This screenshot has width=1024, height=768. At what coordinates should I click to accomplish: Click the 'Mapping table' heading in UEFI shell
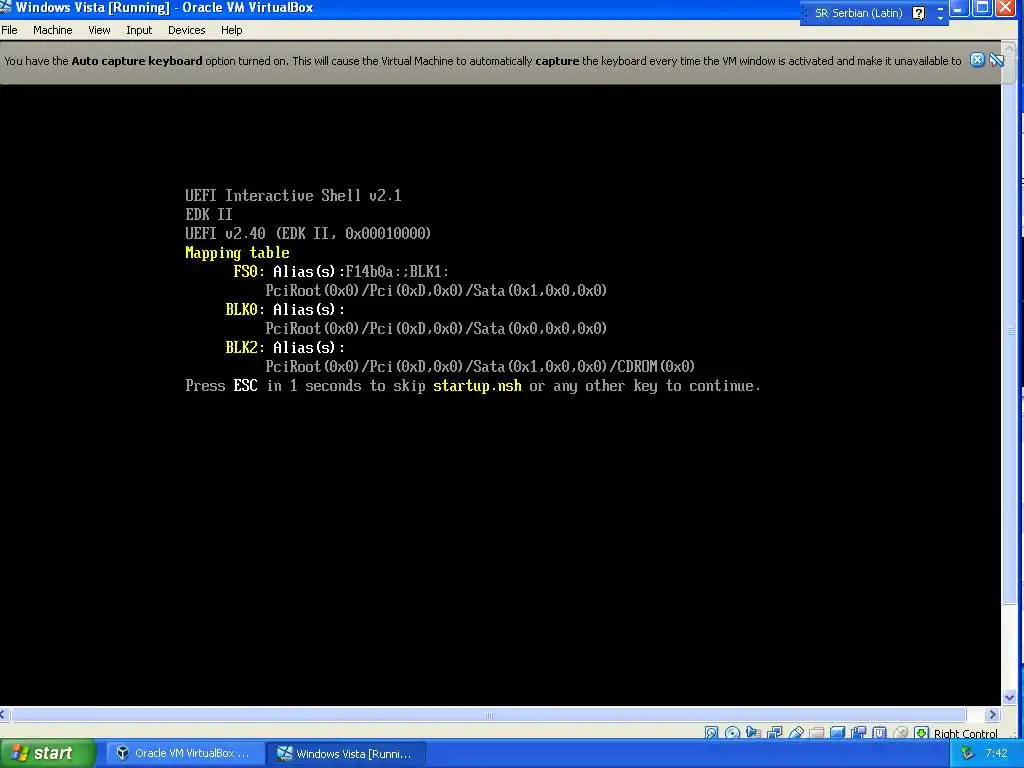[237, 253]
